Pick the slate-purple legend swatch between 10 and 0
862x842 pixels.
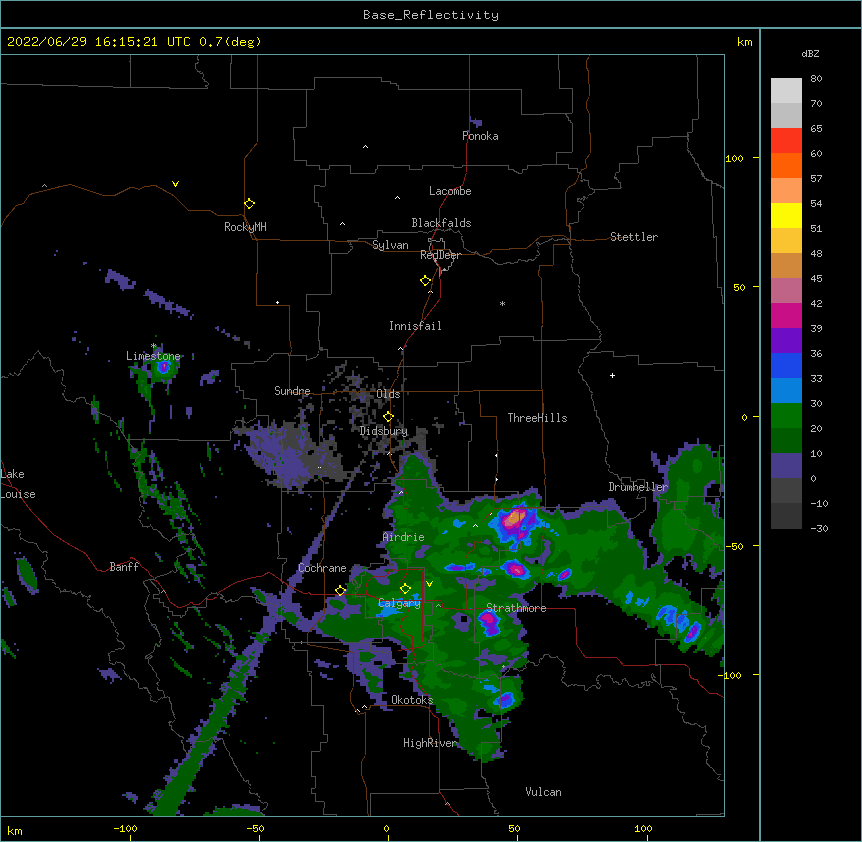[x=786, y=466]
